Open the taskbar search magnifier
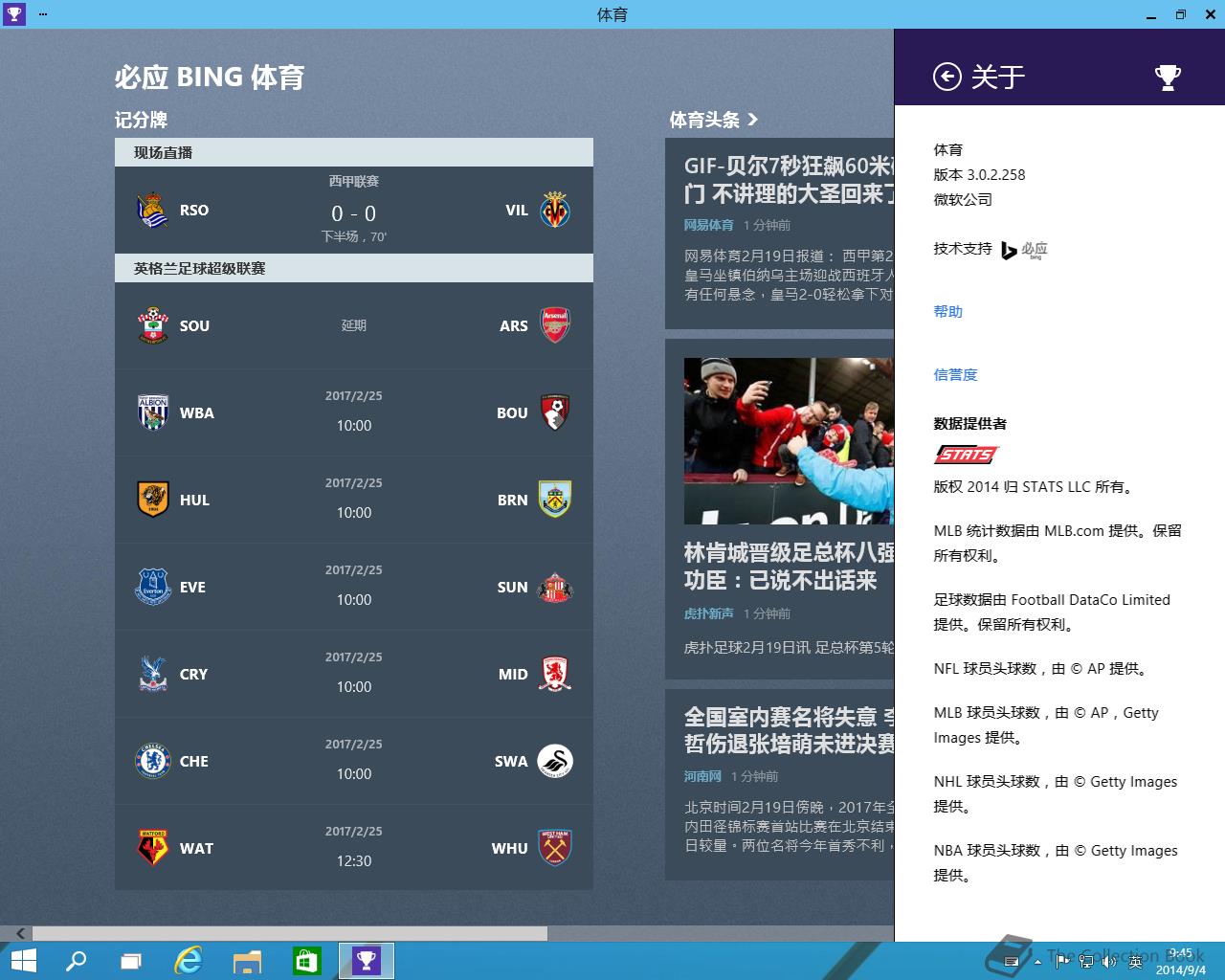Image resolution: width=1225 pixels, height=980 pixels. point(76,961)
